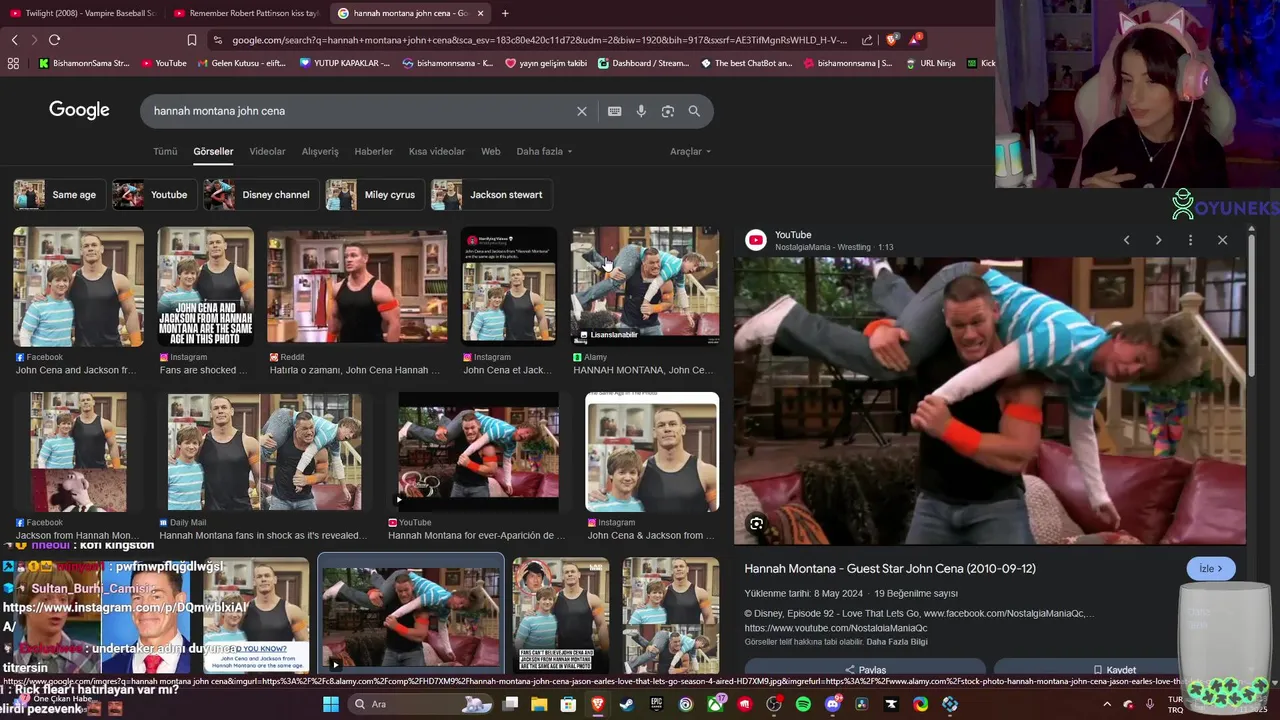Switch to the Tümü tab
The image size is (1280, 720).
click(165, 151)
